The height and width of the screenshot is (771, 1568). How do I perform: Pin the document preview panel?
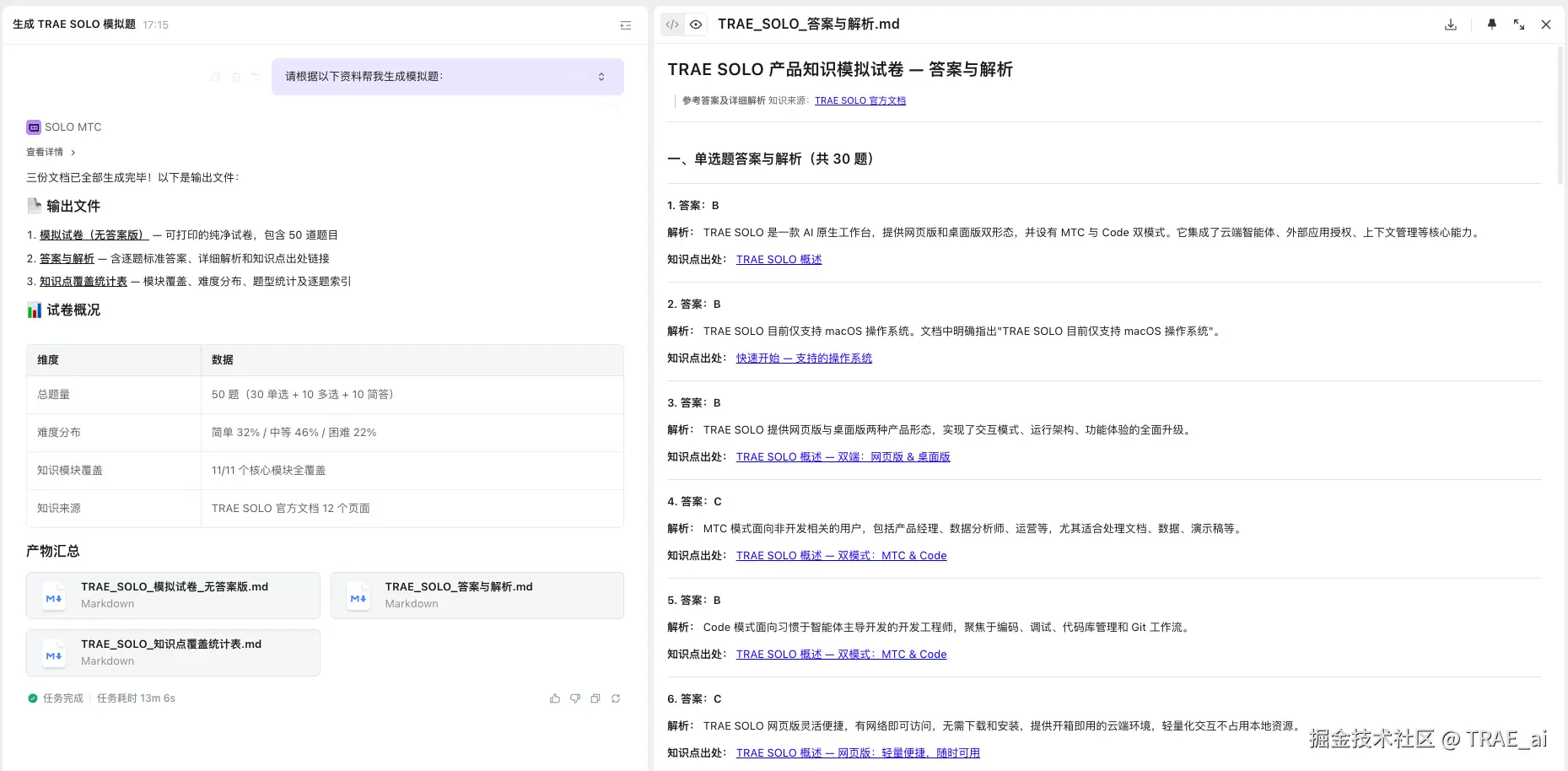tap(1491, 24)
